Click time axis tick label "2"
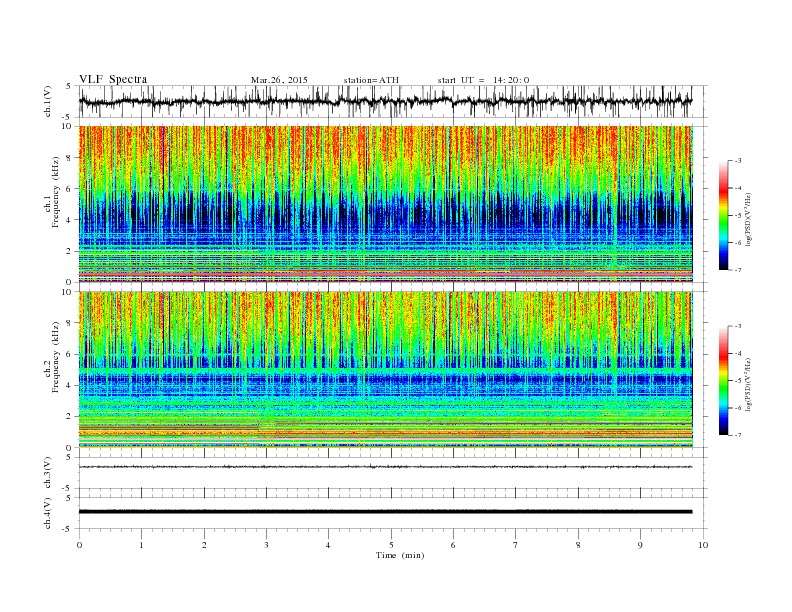The width and height of the screenshot is (792, 612). (204, 545)
